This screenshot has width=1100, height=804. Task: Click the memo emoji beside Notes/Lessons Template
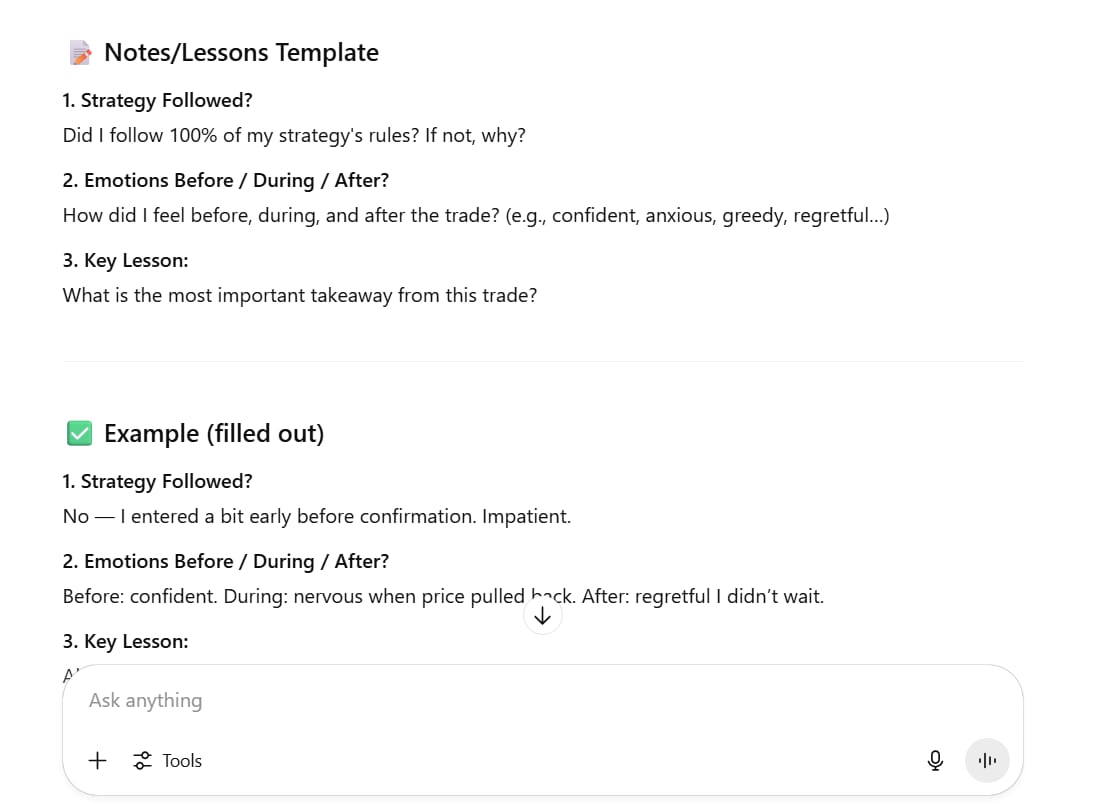[80, 53]
